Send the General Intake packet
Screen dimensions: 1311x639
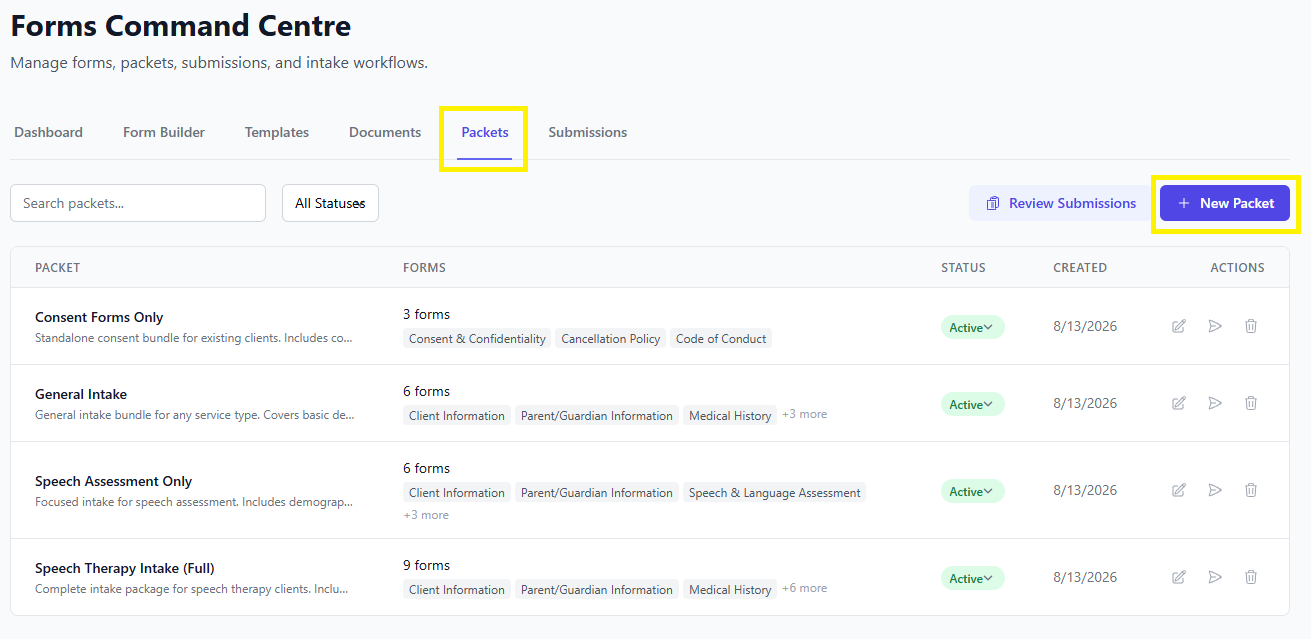1215,403
